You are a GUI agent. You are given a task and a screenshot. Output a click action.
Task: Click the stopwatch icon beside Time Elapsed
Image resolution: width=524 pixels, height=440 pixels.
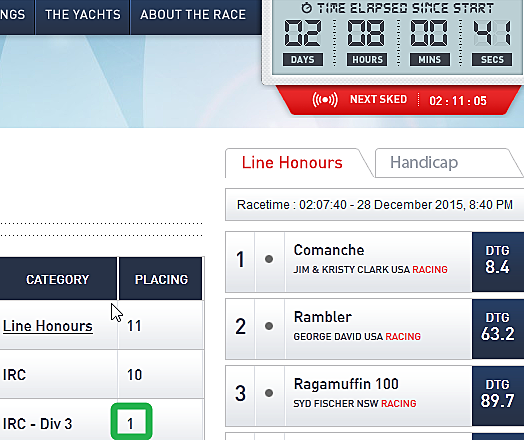pyautogui.click(x=306, y=8)
